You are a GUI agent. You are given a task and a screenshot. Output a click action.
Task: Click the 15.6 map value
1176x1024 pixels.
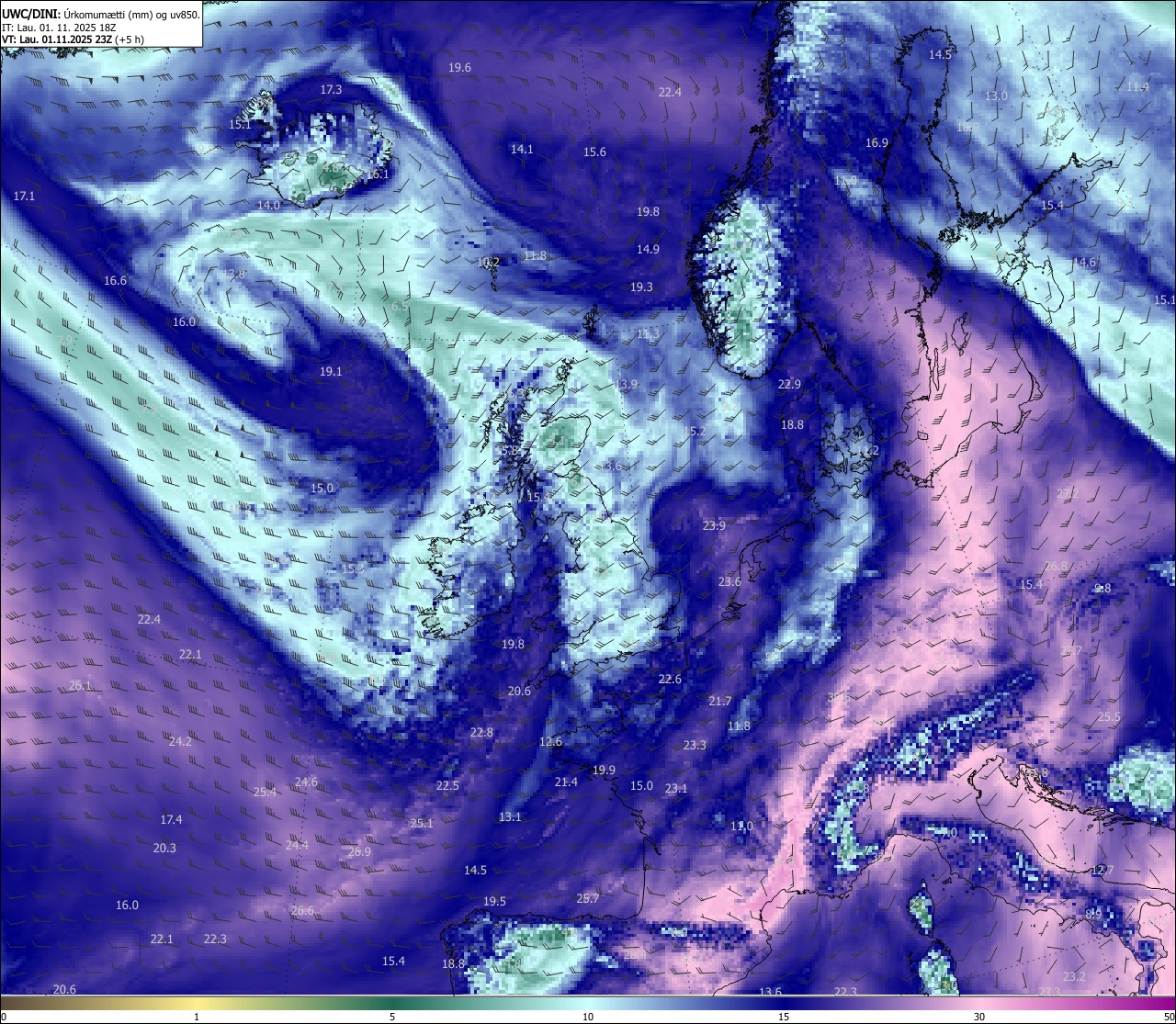594,152
